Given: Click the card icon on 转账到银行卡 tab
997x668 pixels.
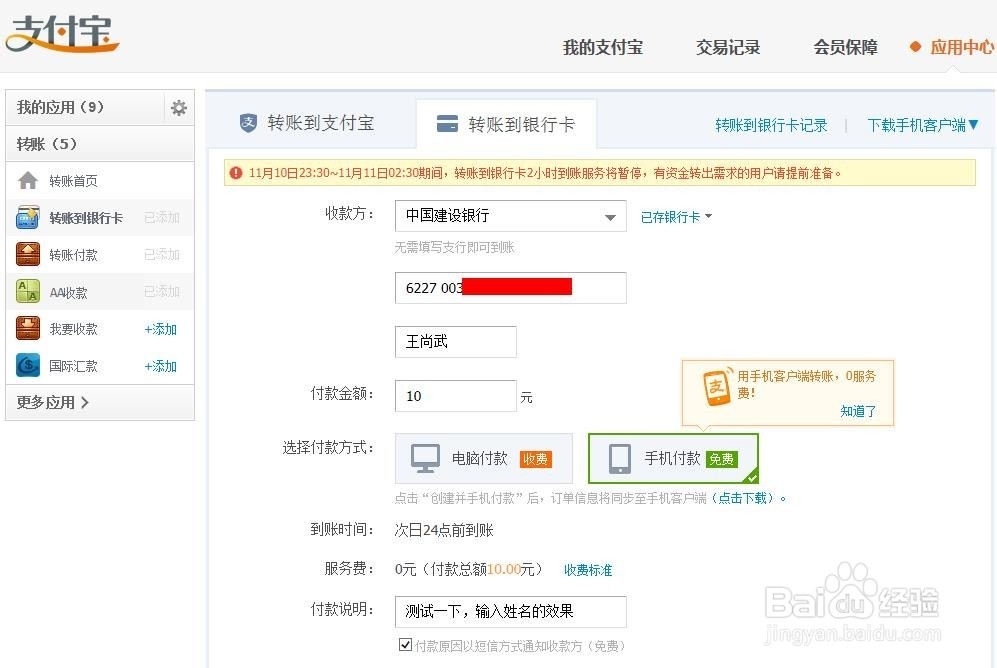Looking at the screenshot, I should click(x=448, y=123).
